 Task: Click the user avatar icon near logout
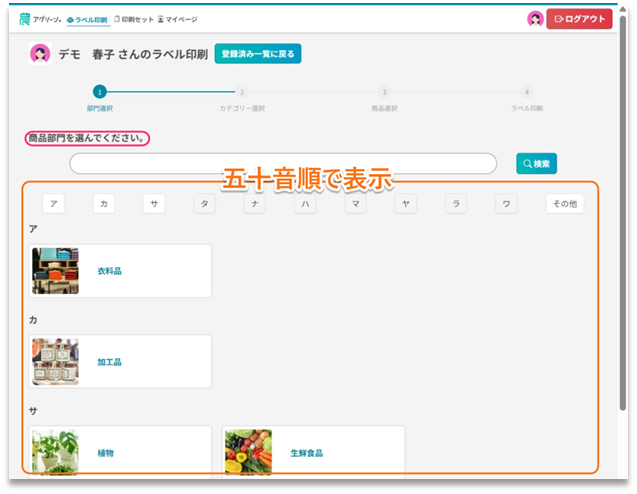tap(535, 19)
